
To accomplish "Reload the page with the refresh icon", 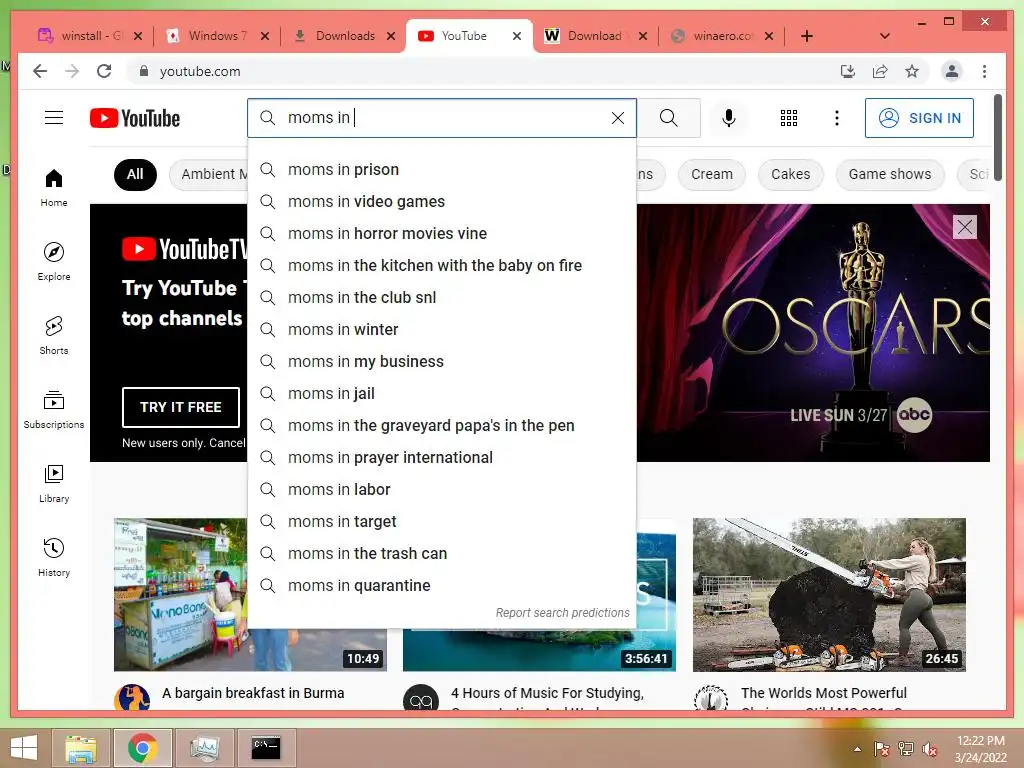I will point(104,71).
